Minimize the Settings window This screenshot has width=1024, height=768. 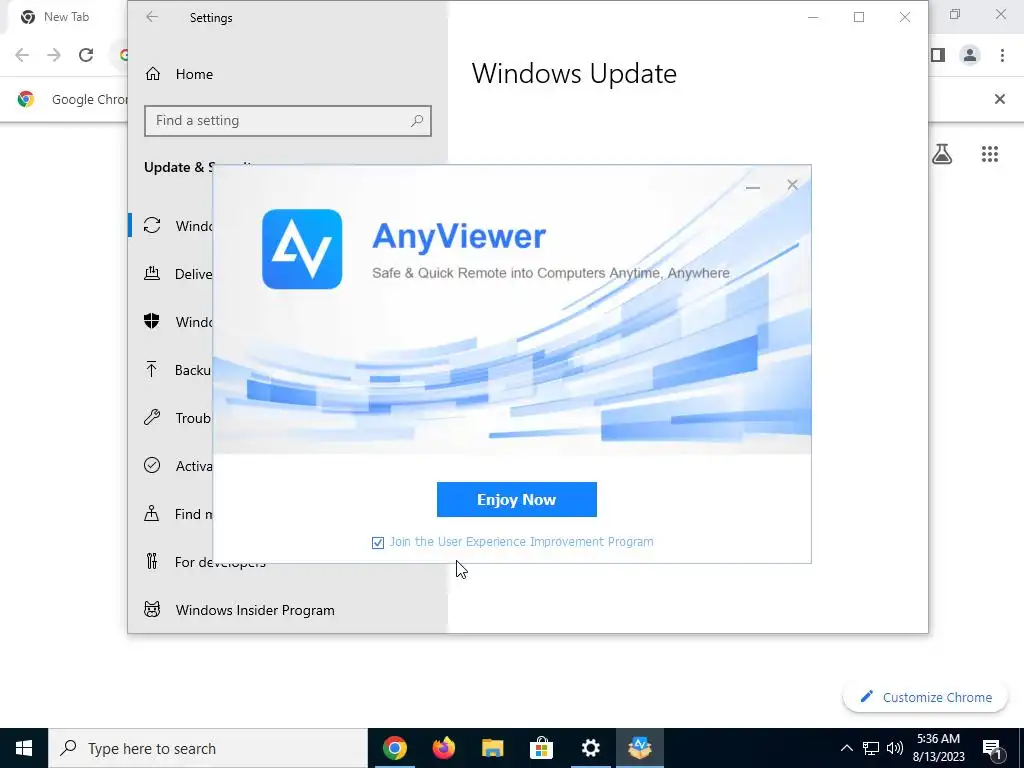(813, 18)
